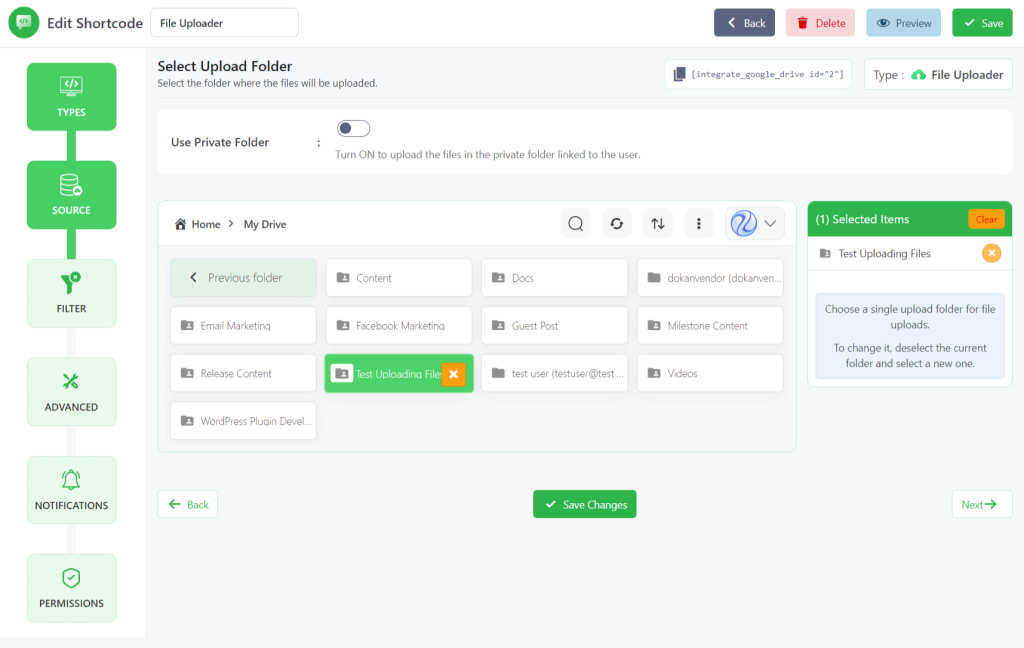Screen dimensions: 1024x648
Task: Select the Guest Post folder
Action: coord(554,325)
